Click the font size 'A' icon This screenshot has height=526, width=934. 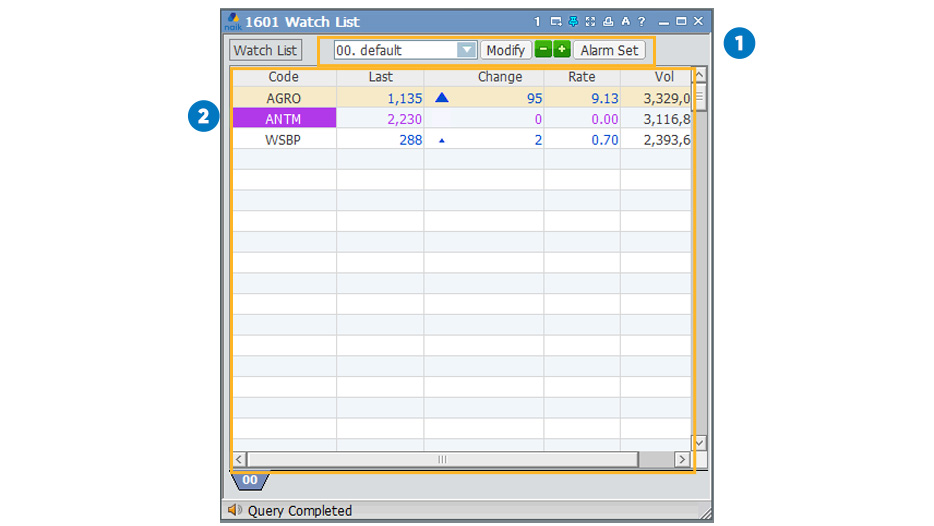(625, 21)
